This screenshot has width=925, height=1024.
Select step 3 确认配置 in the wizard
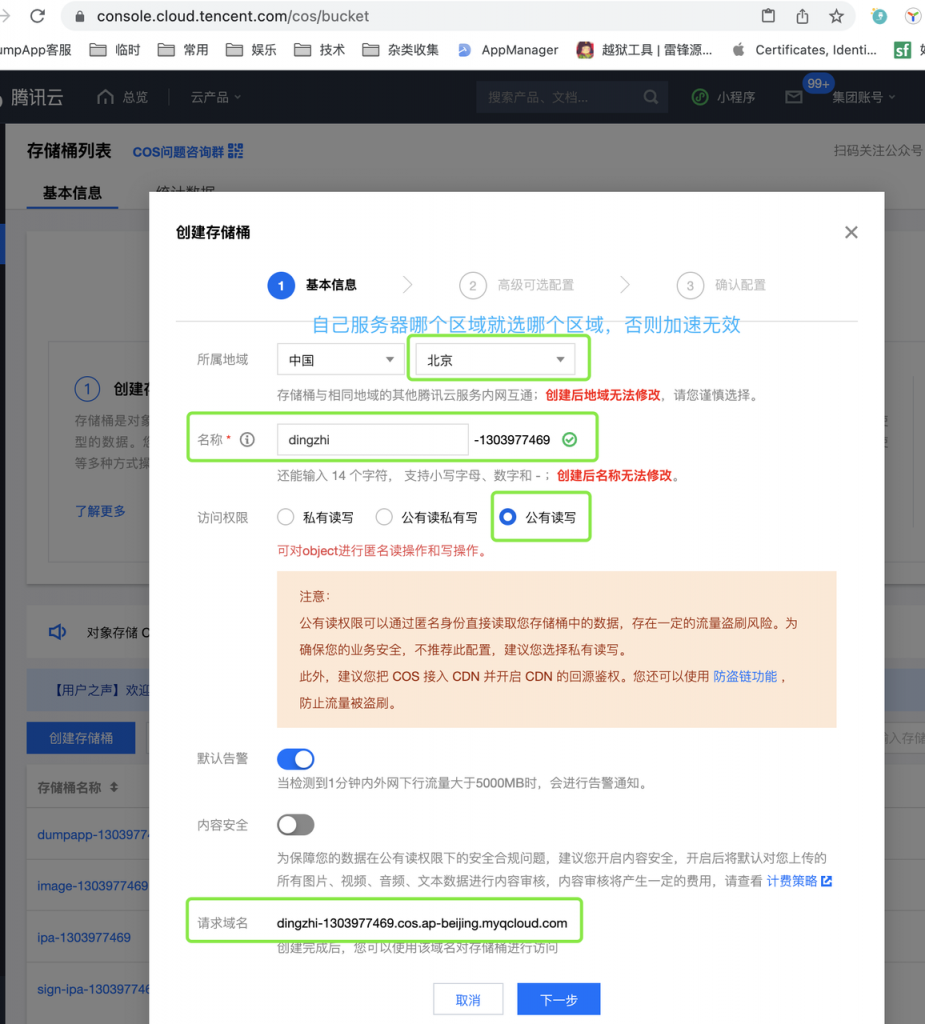[x=721, y=285]
